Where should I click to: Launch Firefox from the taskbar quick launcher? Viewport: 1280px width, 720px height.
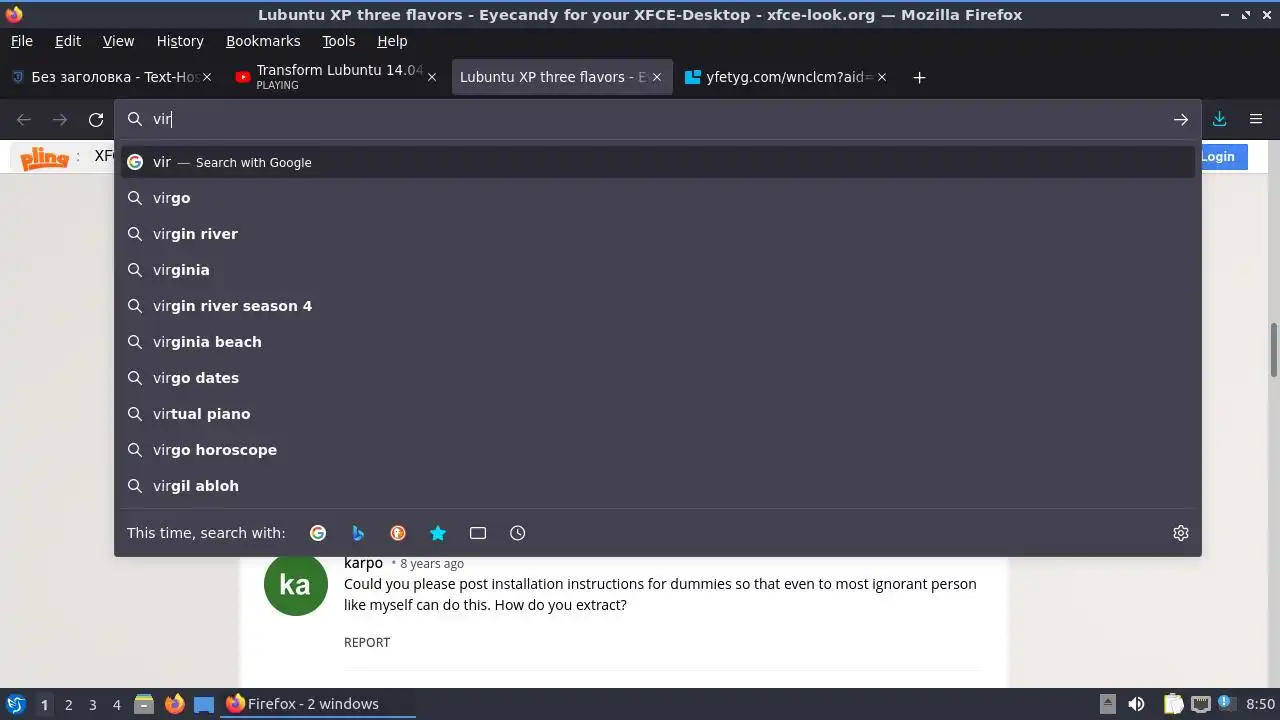(x=174, y=704)
